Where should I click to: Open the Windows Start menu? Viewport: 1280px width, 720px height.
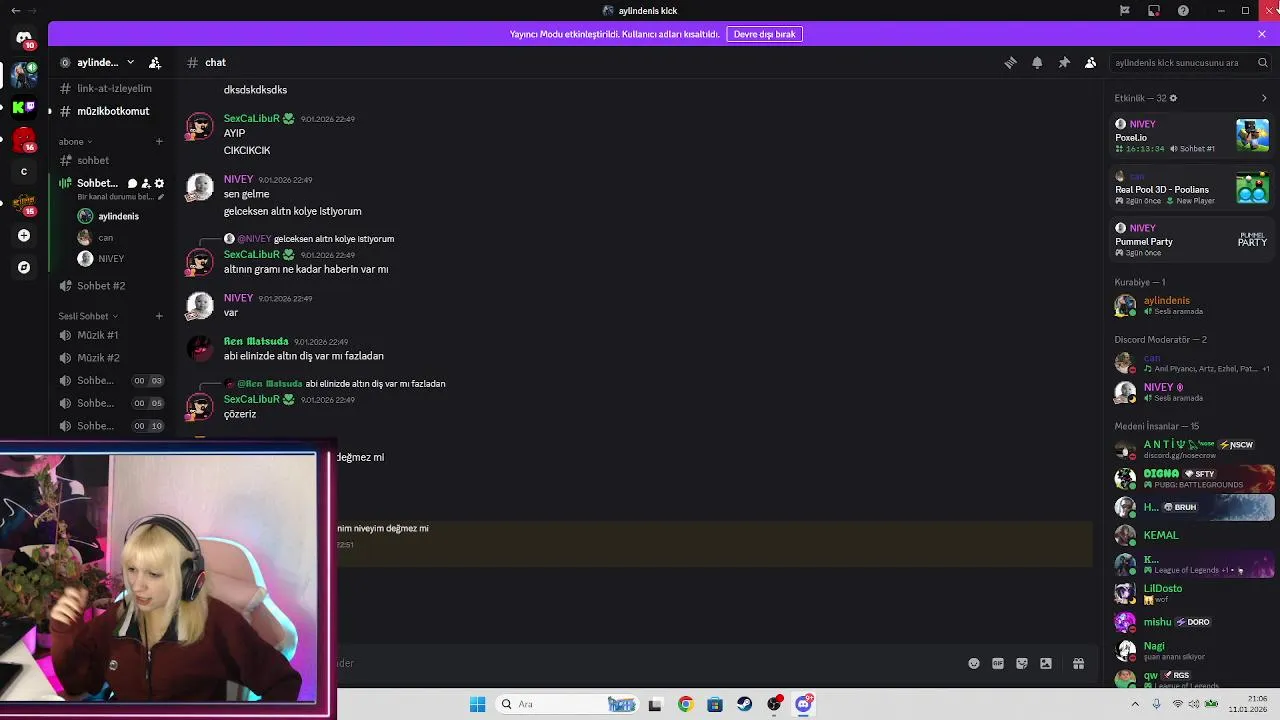(478, 704)
